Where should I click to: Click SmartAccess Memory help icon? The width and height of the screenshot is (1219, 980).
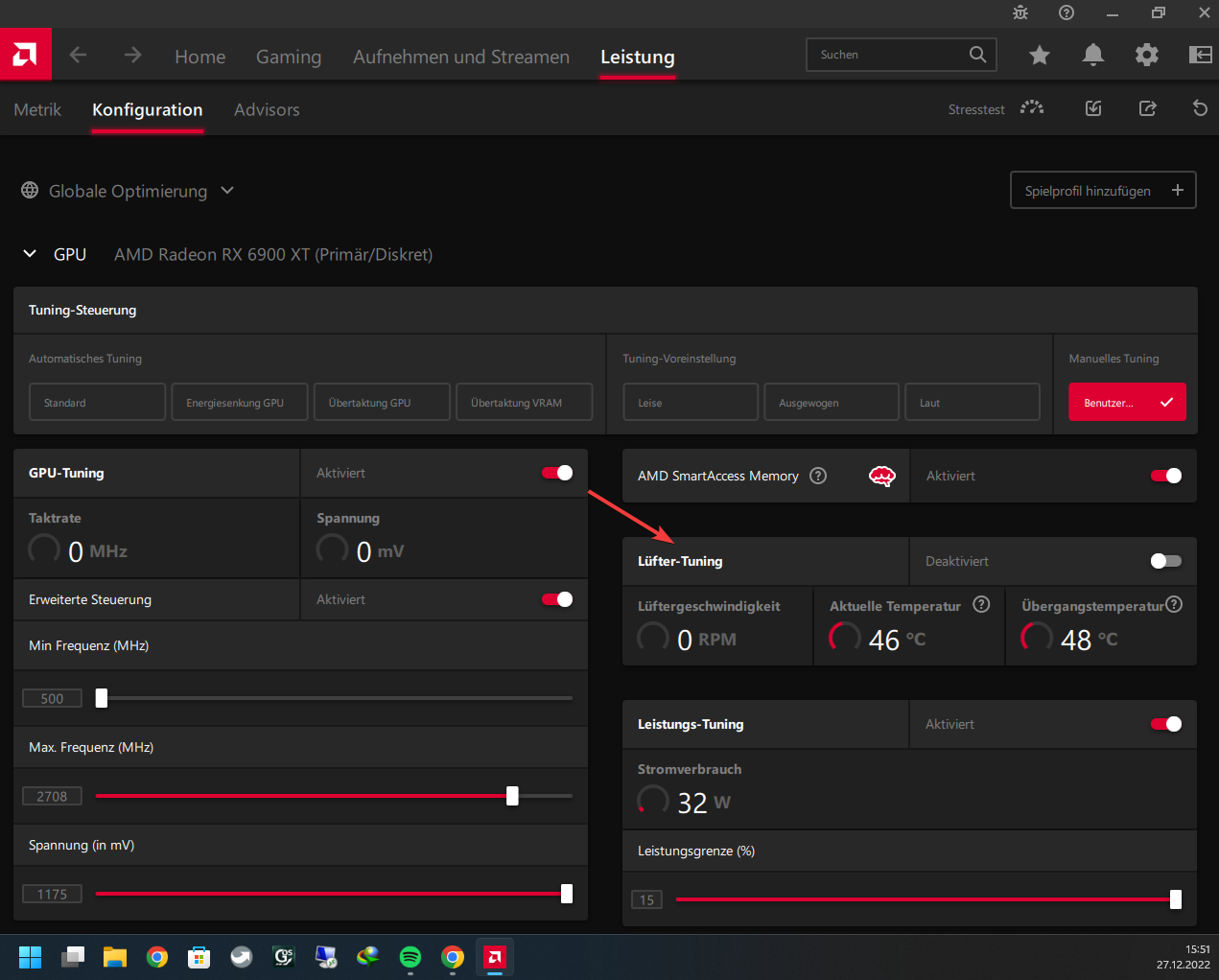tap(818, 476)
